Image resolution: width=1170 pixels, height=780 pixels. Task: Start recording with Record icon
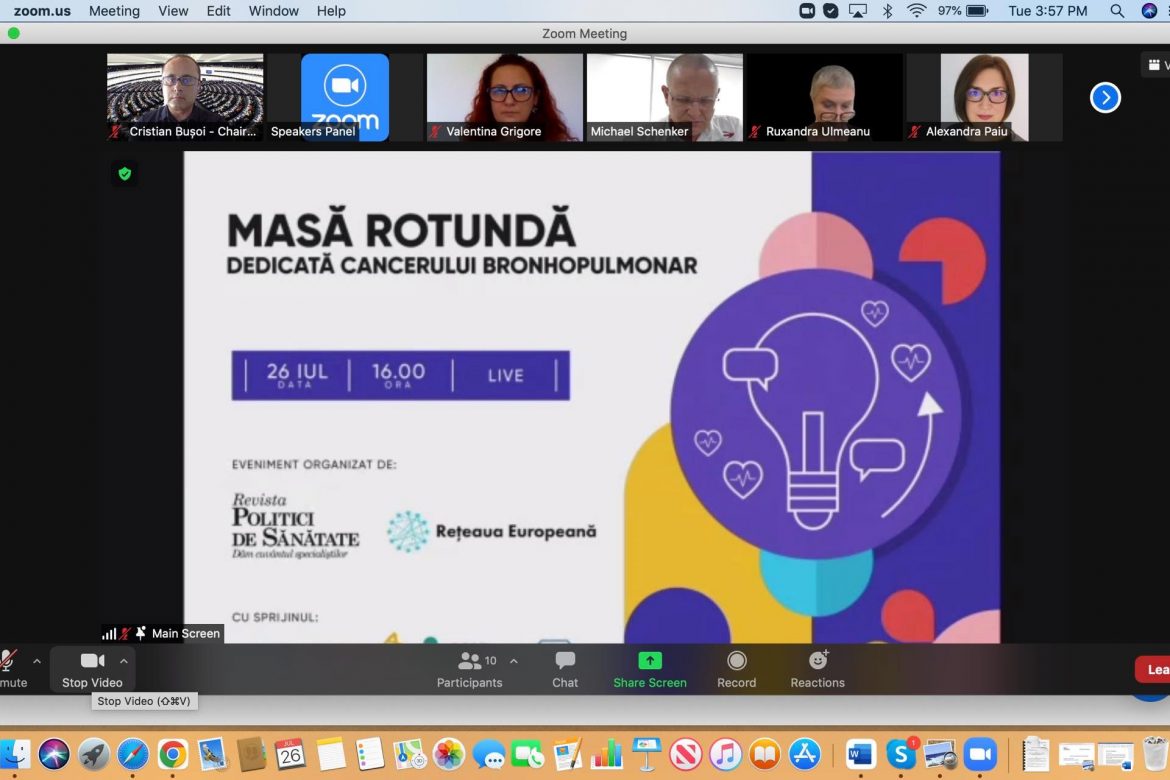pyautogui.click(x=736, y=669)
